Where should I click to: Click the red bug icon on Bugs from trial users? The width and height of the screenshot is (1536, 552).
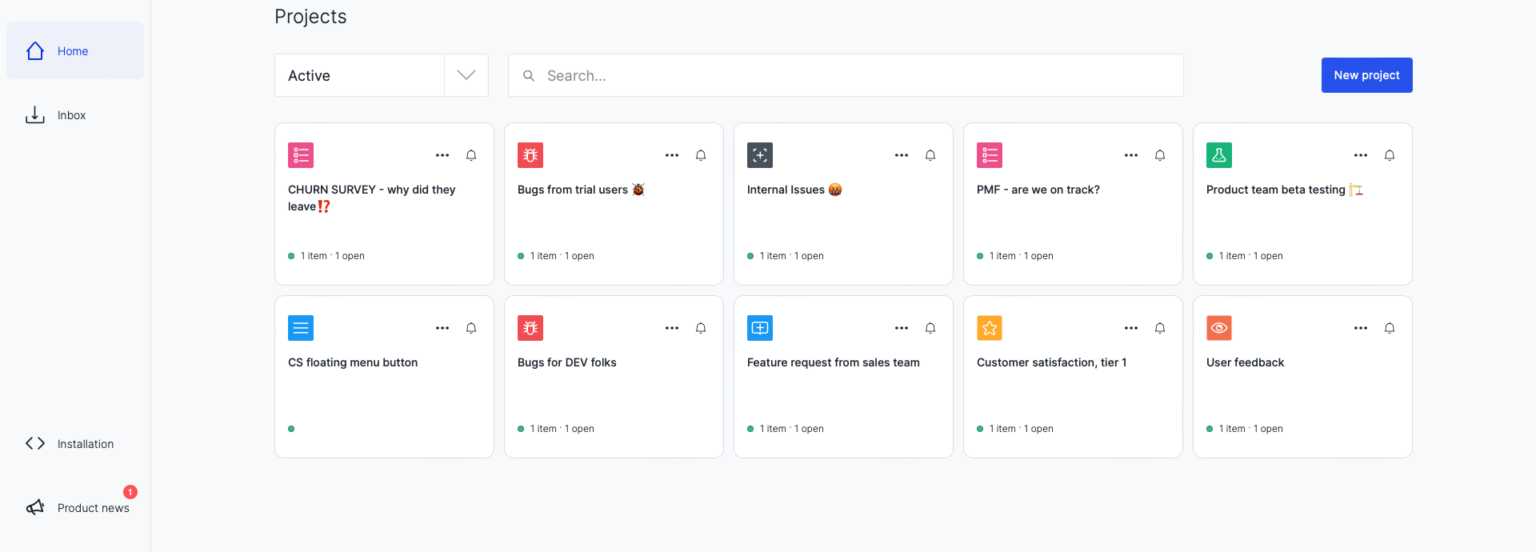[x=530, y=155]
